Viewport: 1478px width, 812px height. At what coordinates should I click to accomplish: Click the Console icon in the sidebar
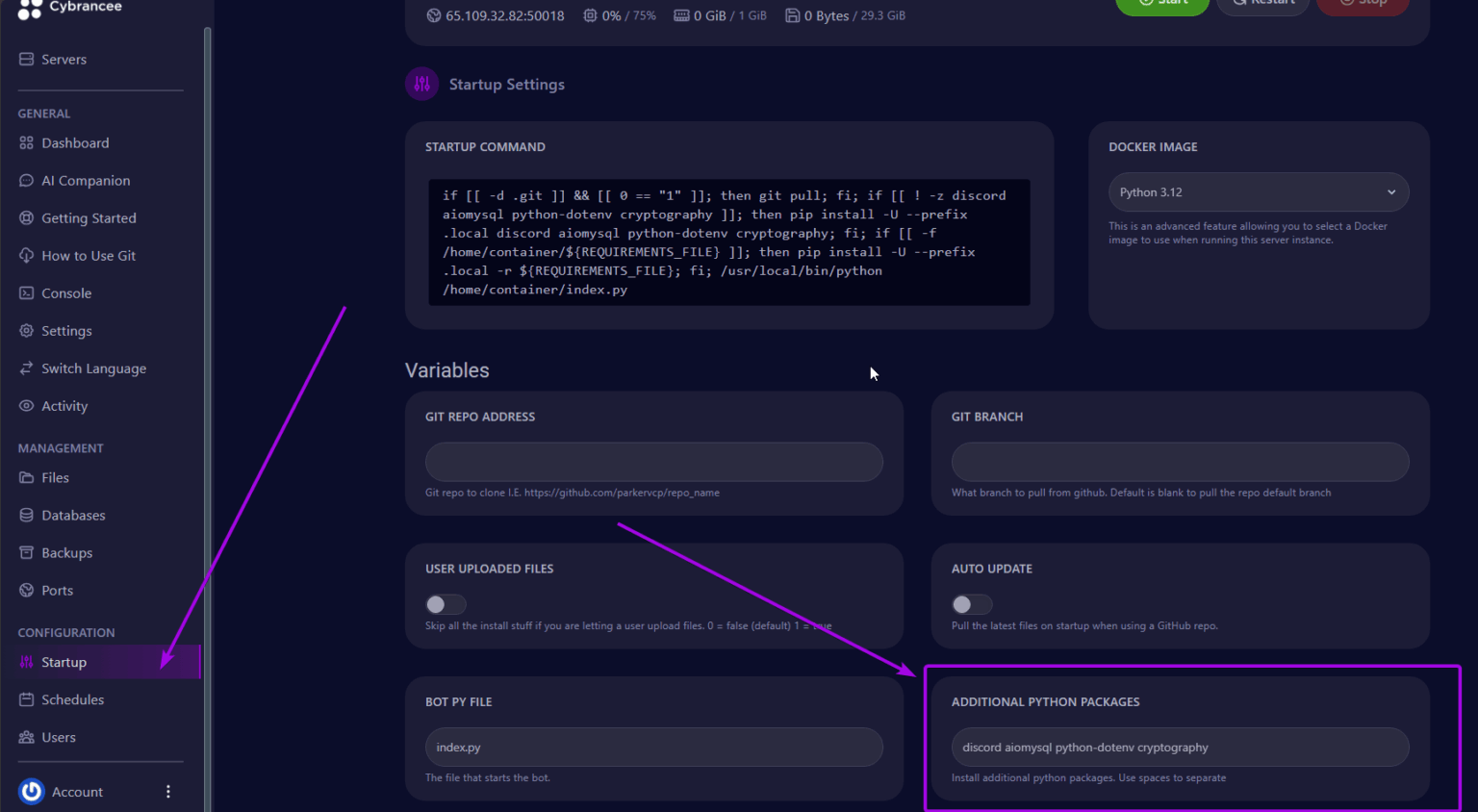coord(26,292)
